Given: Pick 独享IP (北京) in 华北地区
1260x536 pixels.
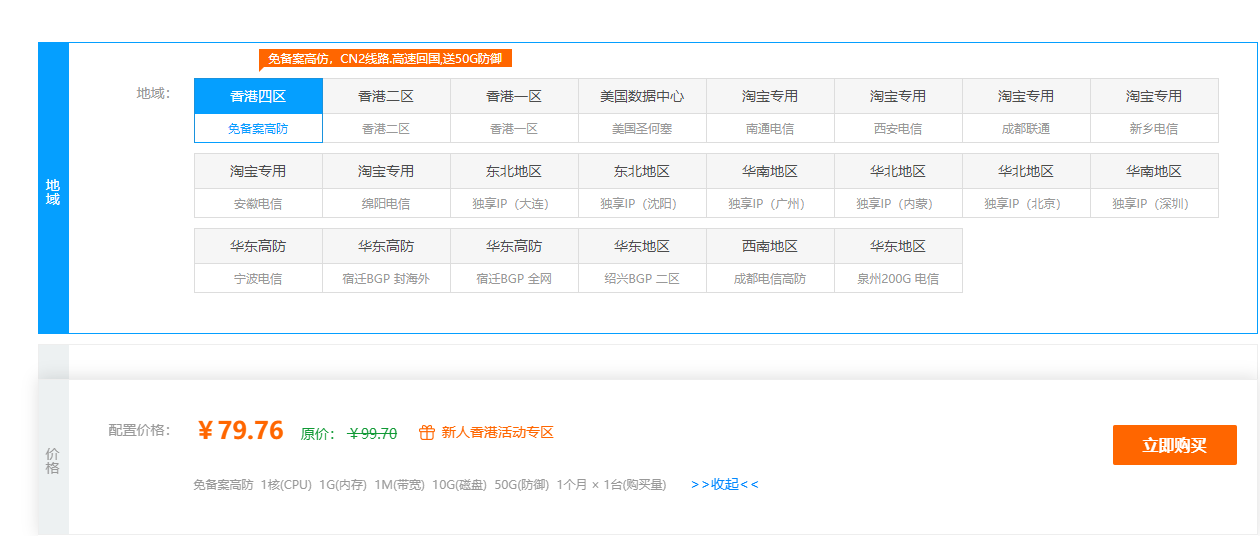Looking at the screenshot, I should (x=1026, y=186).
